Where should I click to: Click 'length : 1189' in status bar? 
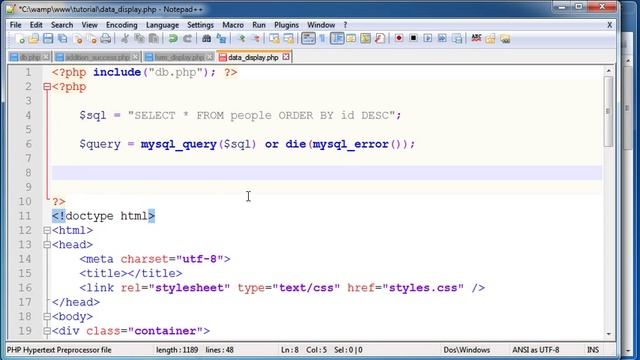click(177, 350)
